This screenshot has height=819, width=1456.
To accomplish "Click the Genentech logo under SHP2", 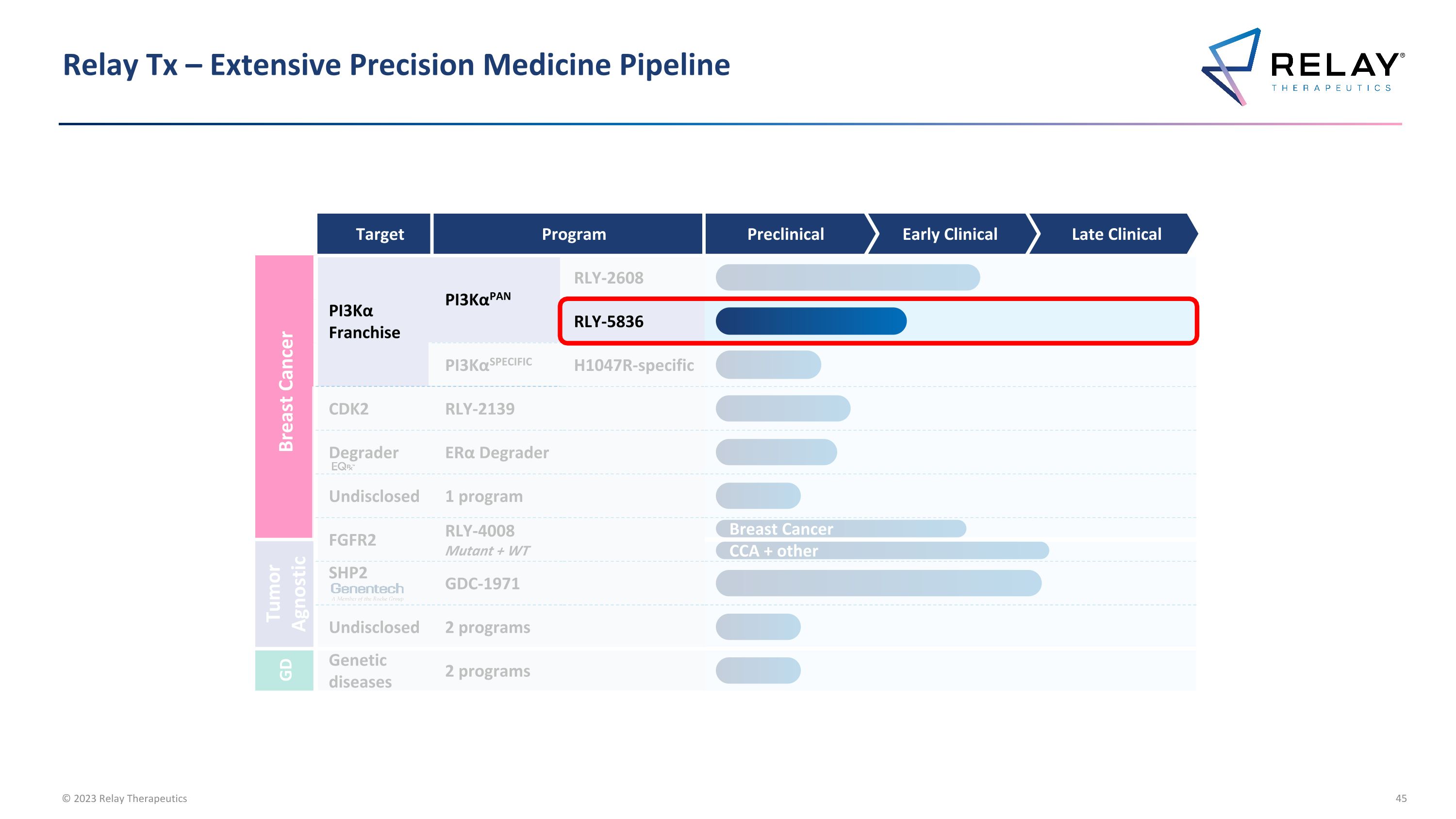I will pos(367,589).
